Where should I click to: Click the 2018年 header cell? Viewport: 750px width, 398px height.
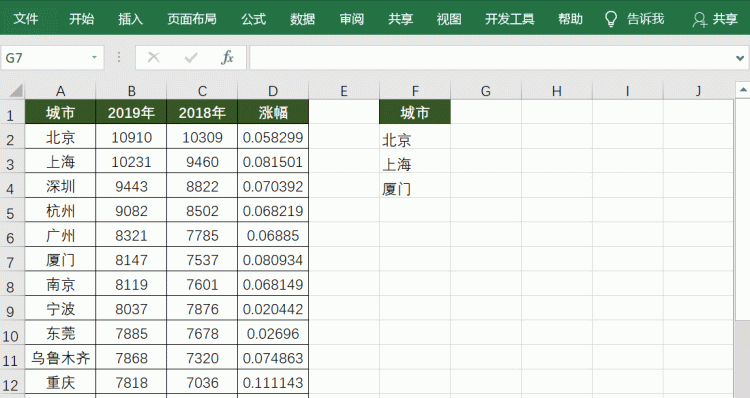[202, 112]
